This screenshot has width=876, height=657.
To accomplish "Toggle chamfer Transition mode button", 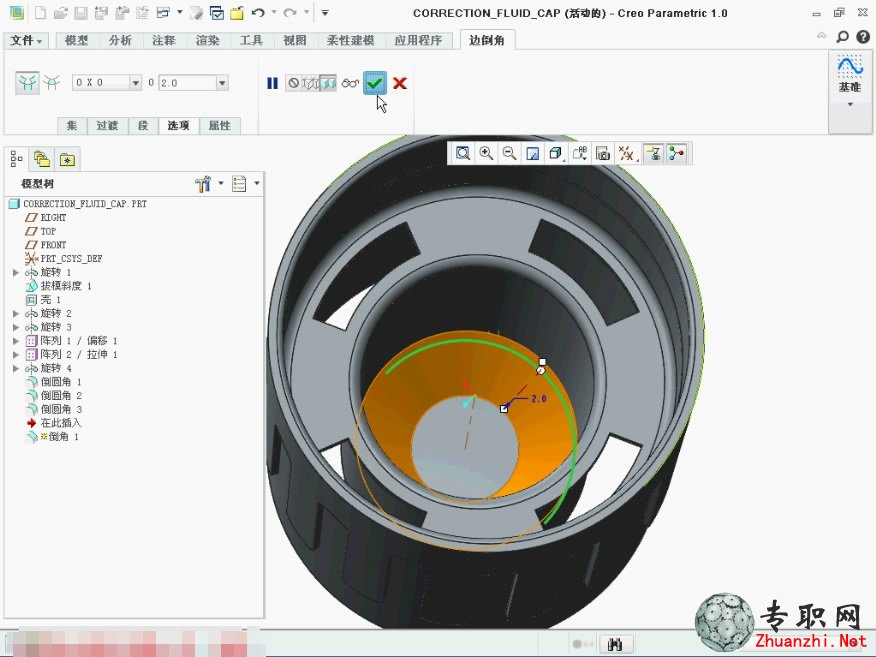I will (52, 83).
